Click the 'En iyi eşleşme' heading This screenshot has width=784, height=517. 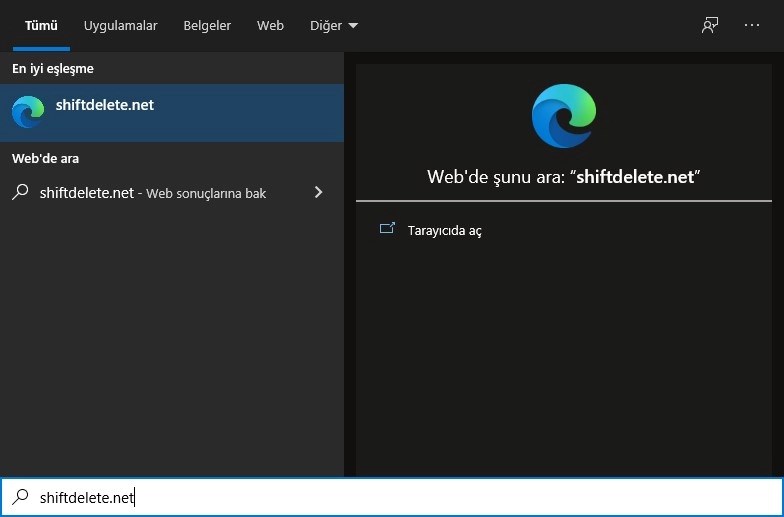click(x=53, y=68)
